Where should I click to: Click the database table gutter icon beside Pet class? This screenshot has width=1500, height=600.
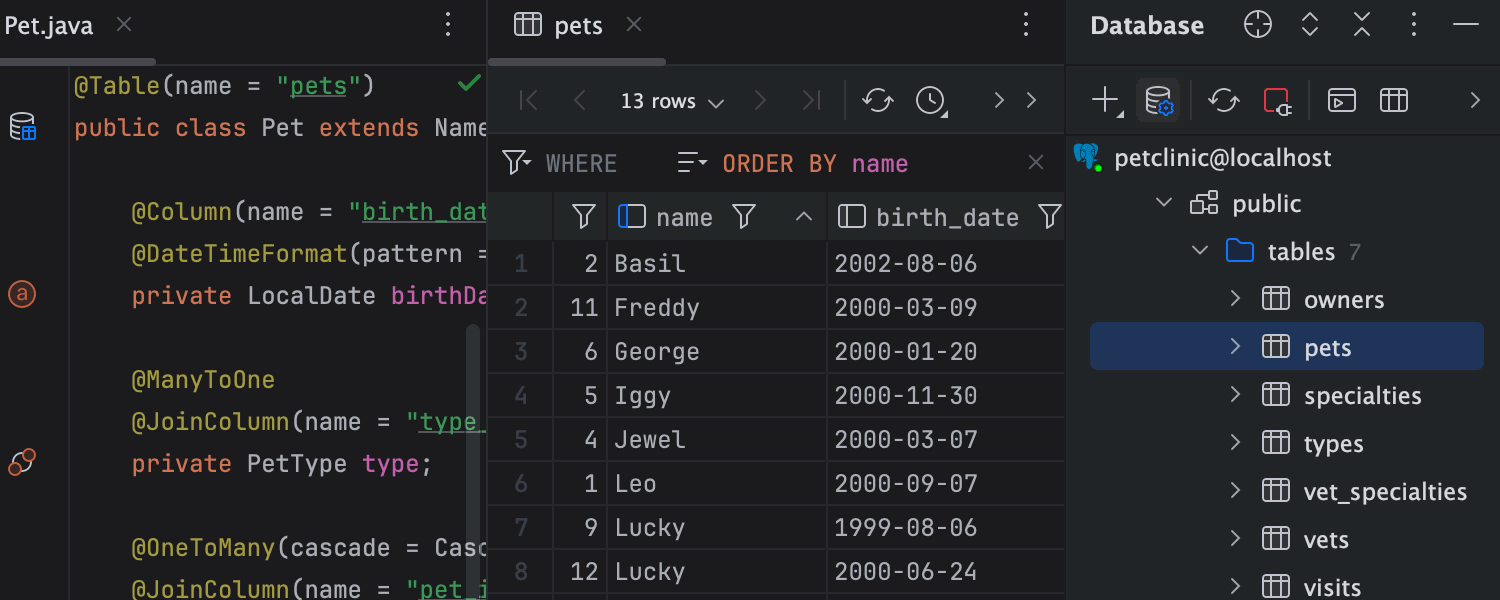click(22, 127)
